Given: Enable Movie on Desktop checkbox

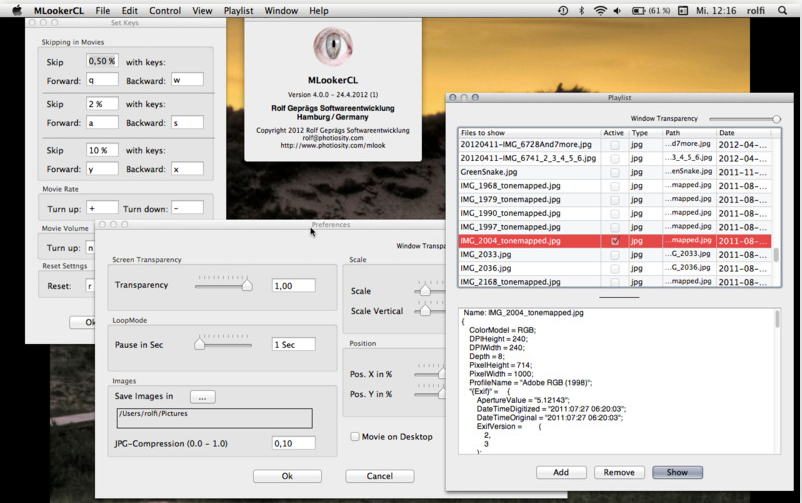Looking at the screenshot, I should point(354,436).
